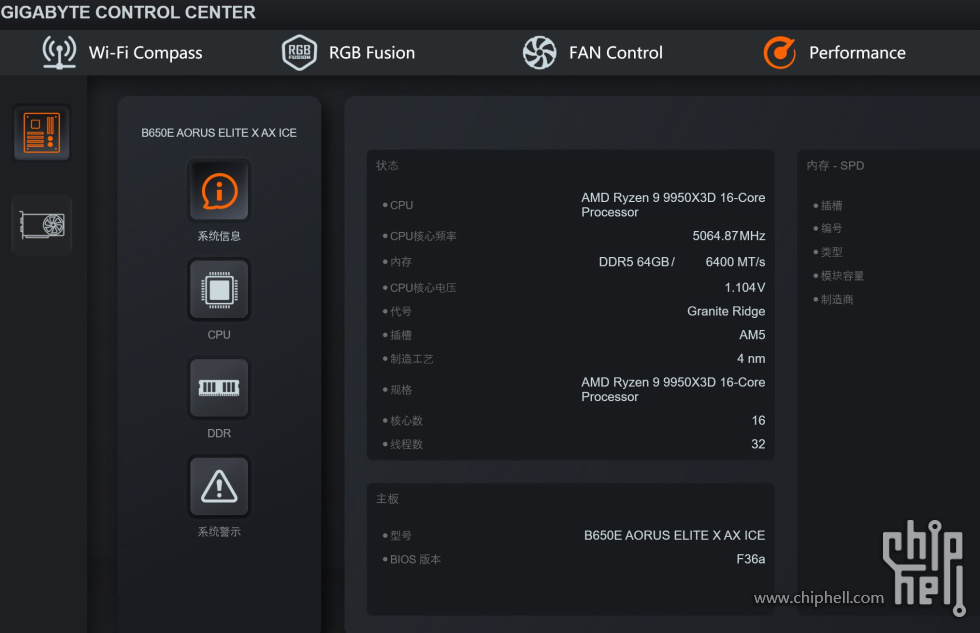Viewport: 980px width, 633px height.
Task: Click the DDR5 64GB memory value
Action: pyautogui.click(x=636, y=262)
